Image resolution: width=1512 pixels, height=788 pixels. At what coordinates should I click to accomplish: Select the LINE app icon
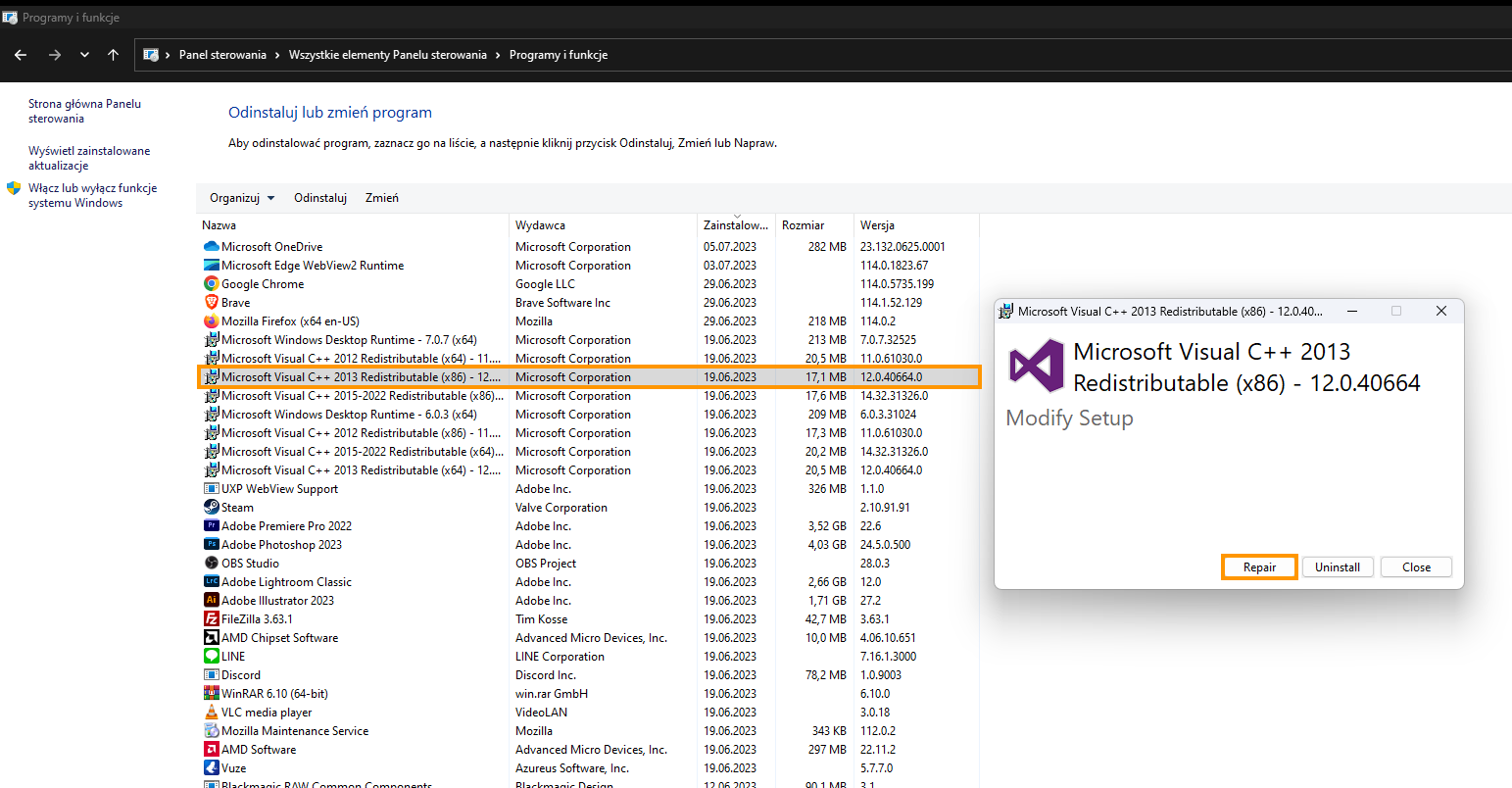tap(211, 657)
